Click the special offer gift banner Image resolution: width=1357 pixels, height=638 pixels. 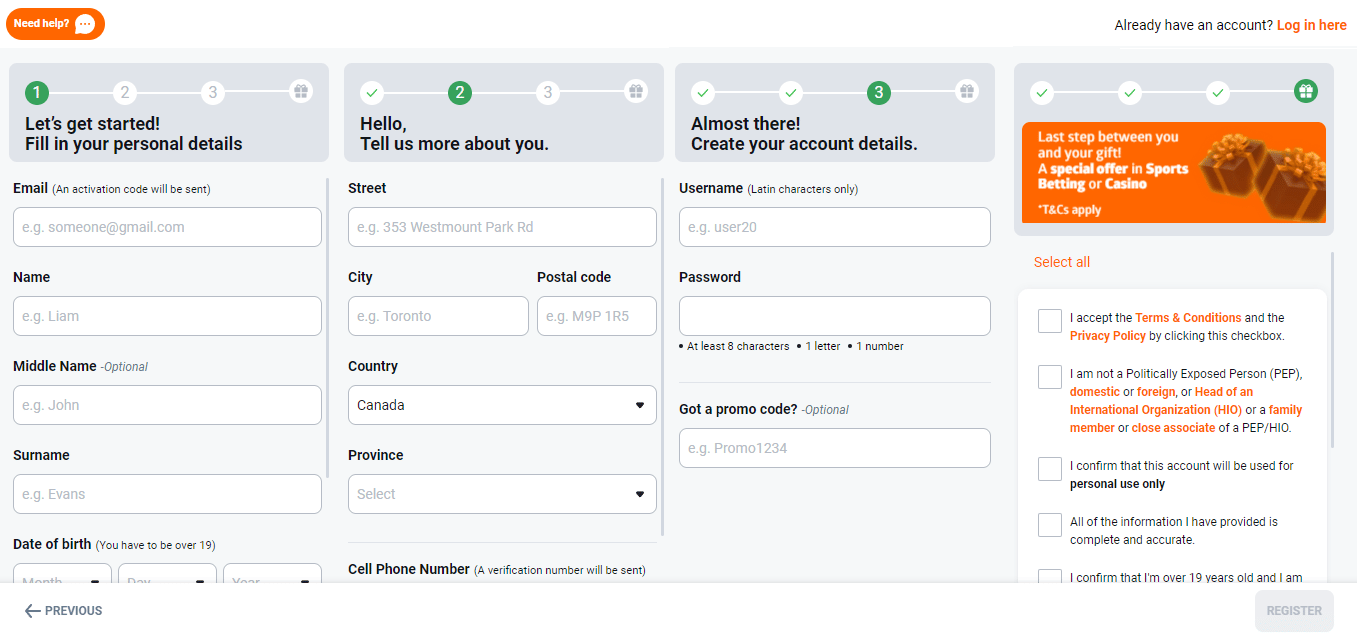click(x=1173, y=172)
